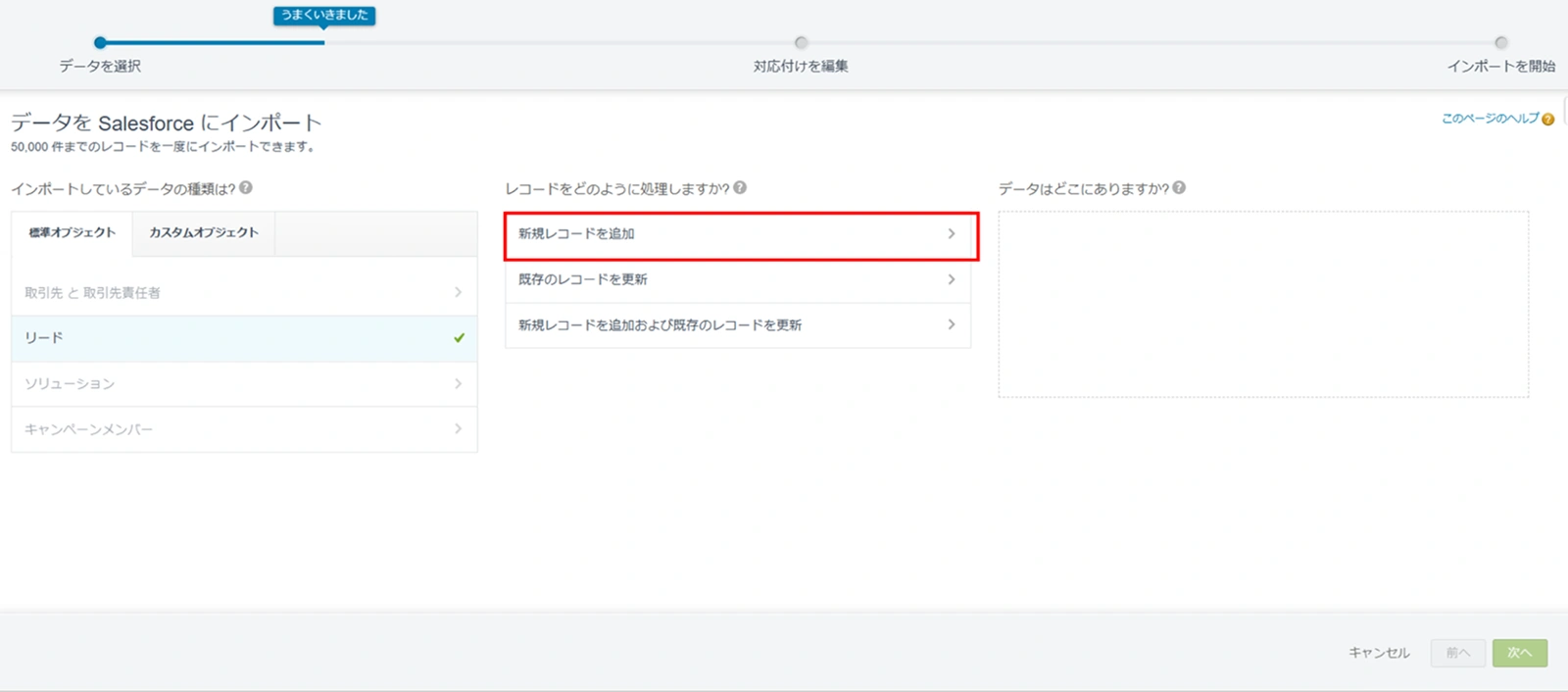This screenshot has width=1568, height=692.
Task: Click help icon beside レコードをどのように処理しますか?
Action: (740, 187)
